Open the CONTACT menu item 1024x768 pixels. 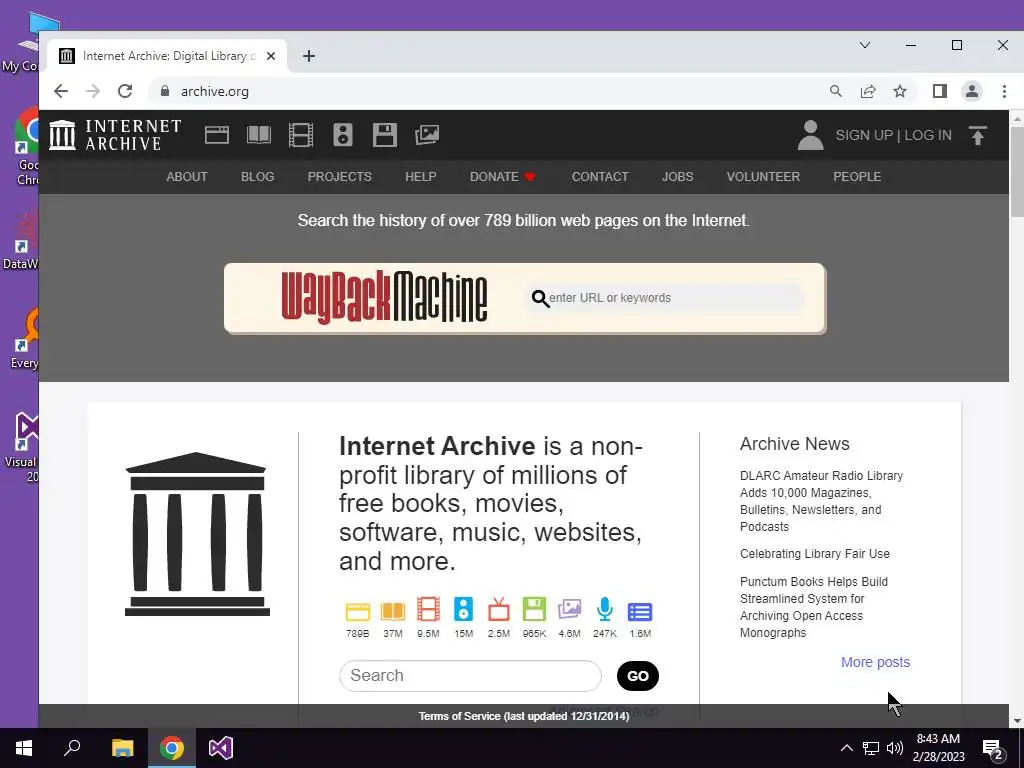(x=600, y=177)
